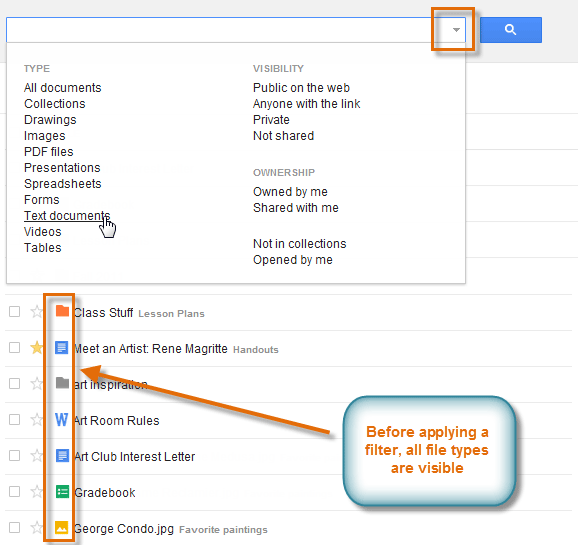Choose the Text documents filter
Screen dimensions: 578x545
tap(67, 216)
